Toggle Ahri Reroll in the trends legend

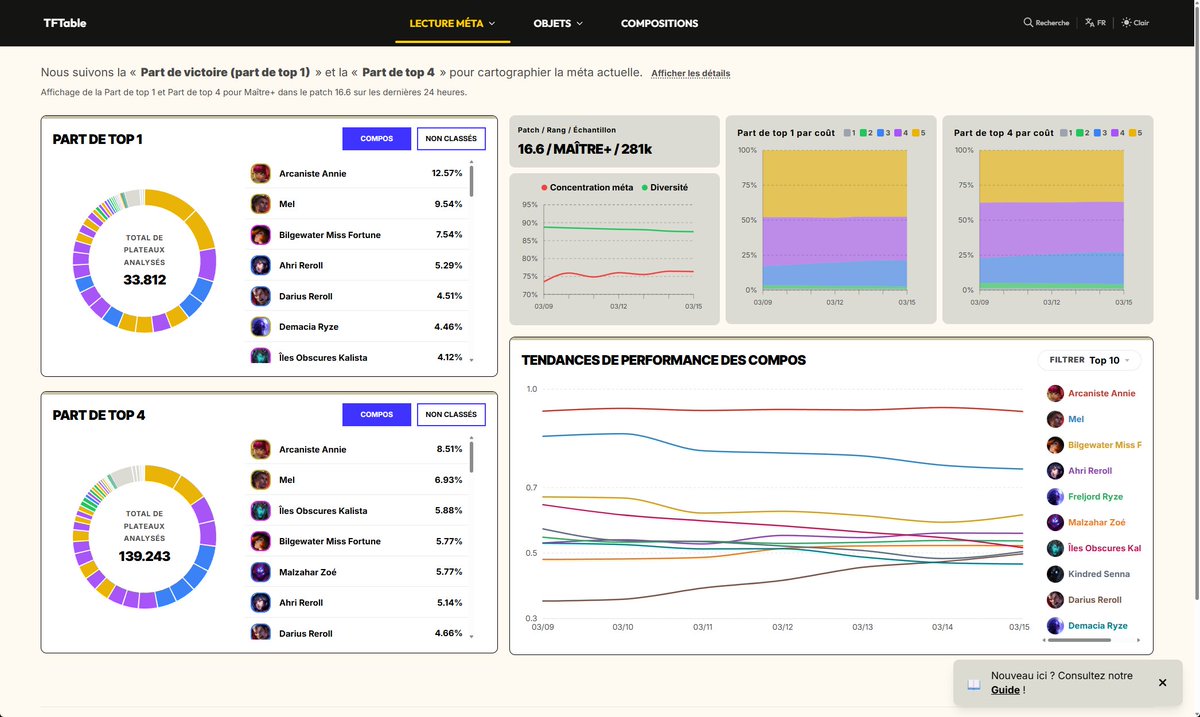(1080, 471)
